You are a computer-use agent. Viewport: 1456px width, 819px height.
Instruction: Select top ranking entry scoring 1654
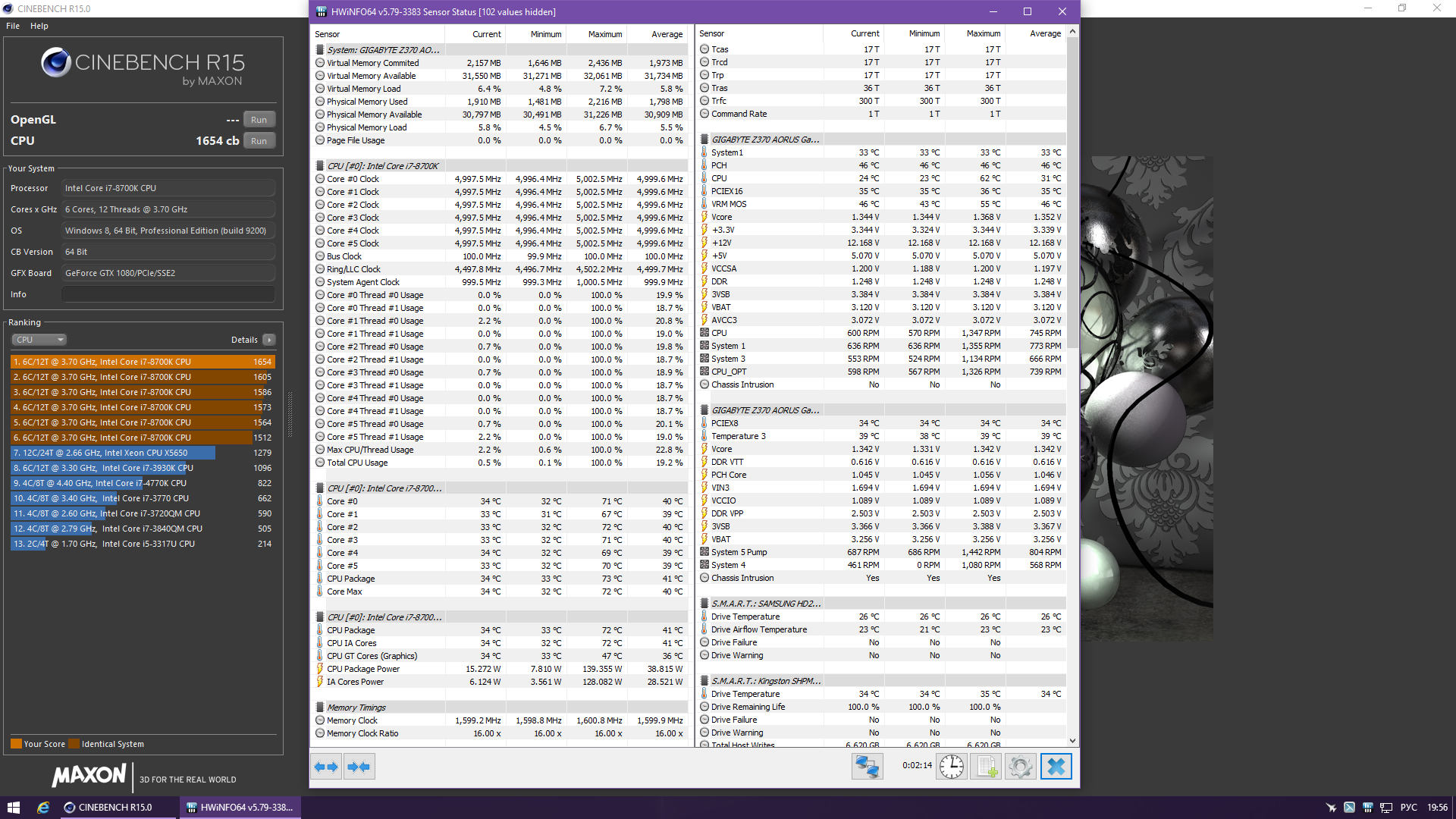[142, 362]
